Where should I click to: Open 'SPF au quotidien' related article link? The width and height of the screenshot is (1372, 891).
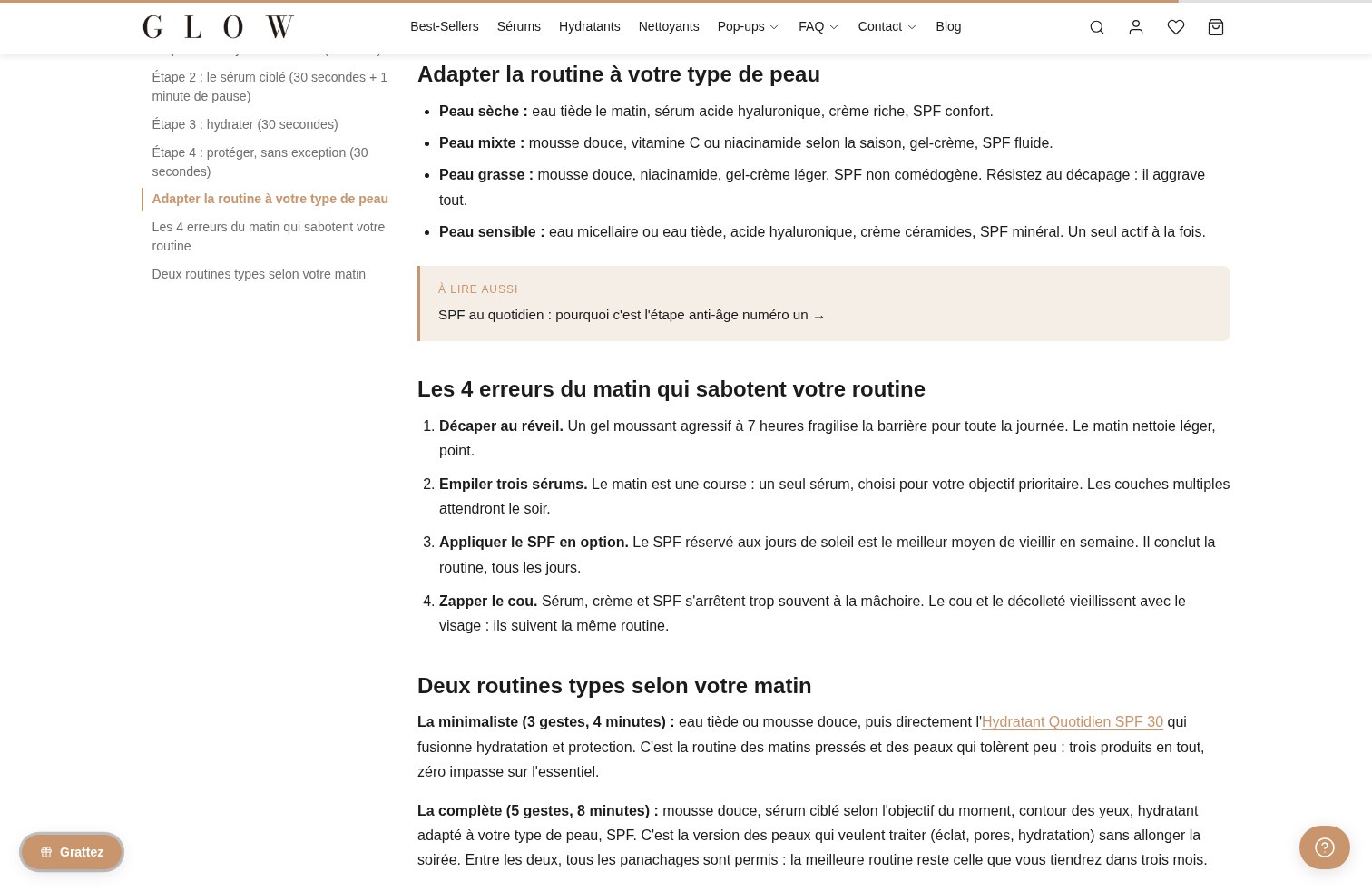click(632, 315)
